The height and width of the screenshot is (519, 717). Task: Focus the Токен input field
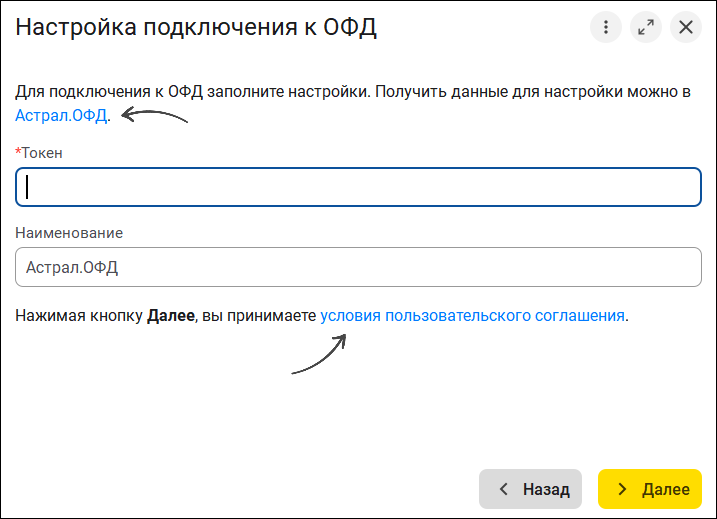click(x=358, y=187)
